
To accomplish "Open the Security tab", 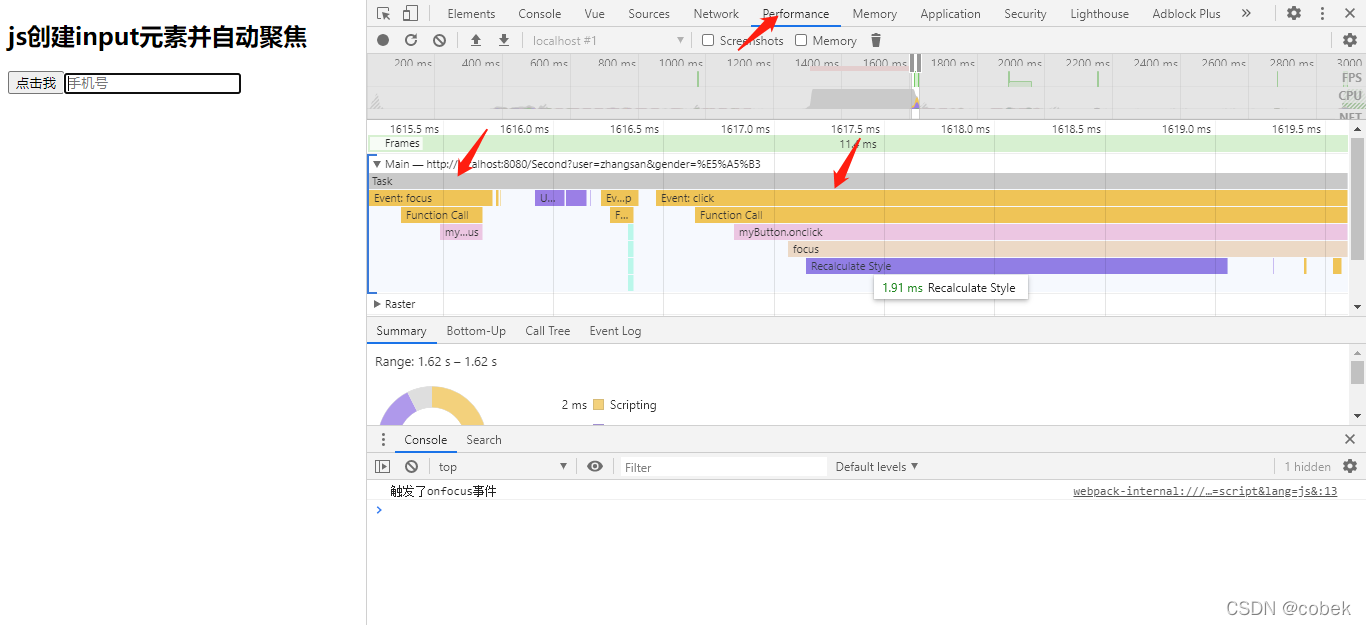I will pos(1025,14).
